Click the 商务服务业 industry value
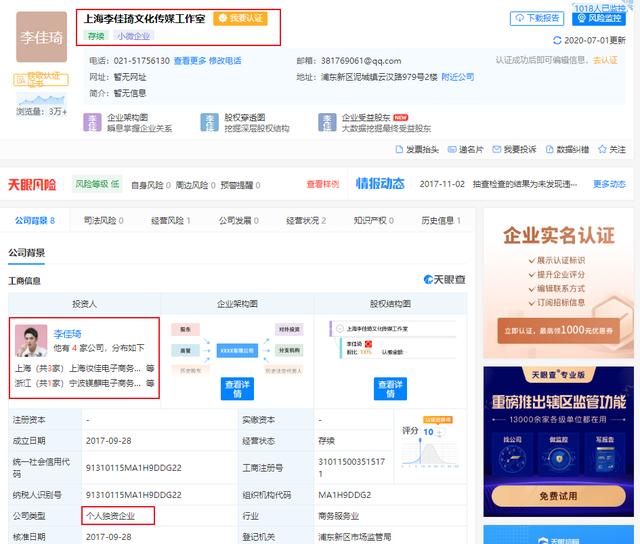The width and height of the screenshot is (640, 544). click(339, 516)
